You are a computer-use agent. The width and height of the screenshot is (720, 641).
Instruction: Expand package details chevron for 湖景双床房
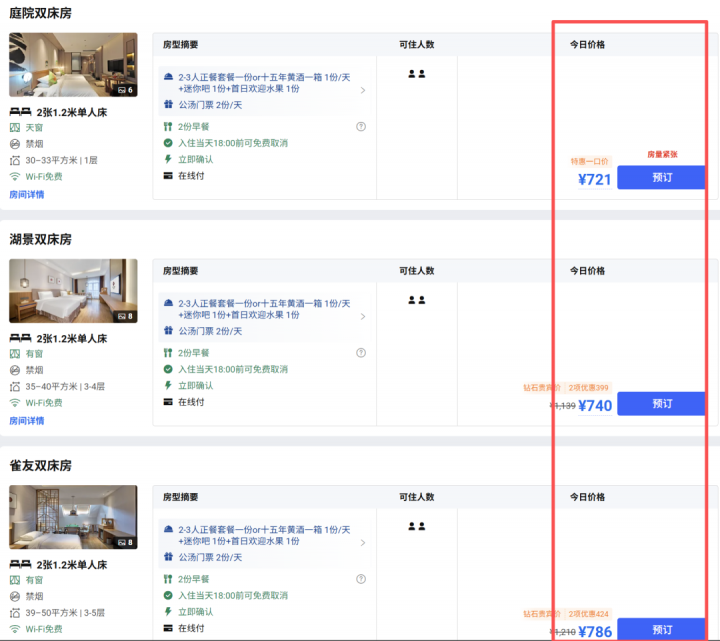(362, 316)
